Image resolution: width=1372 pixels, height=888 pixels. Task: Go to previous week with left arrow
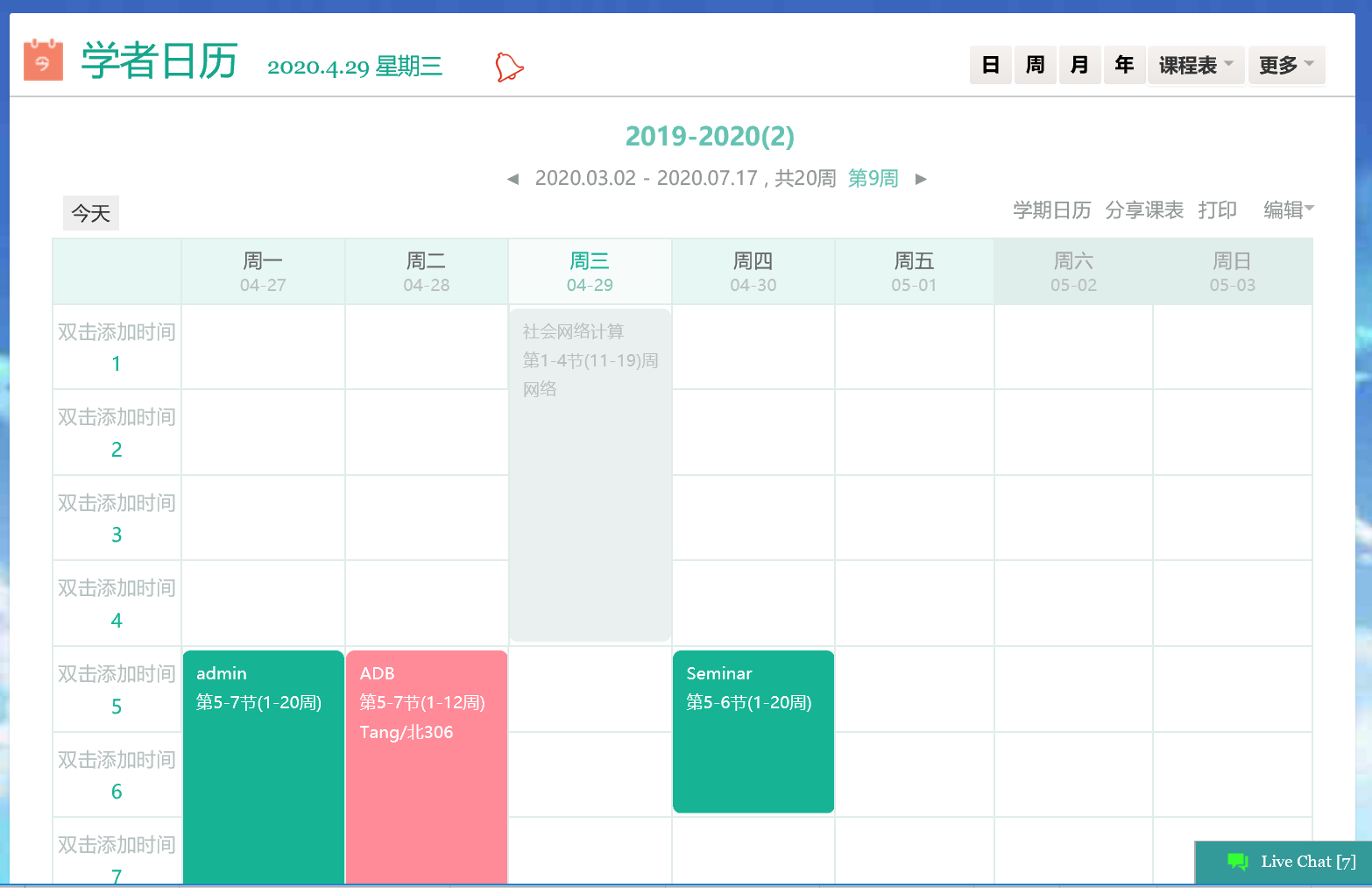(x=513, y=179)
